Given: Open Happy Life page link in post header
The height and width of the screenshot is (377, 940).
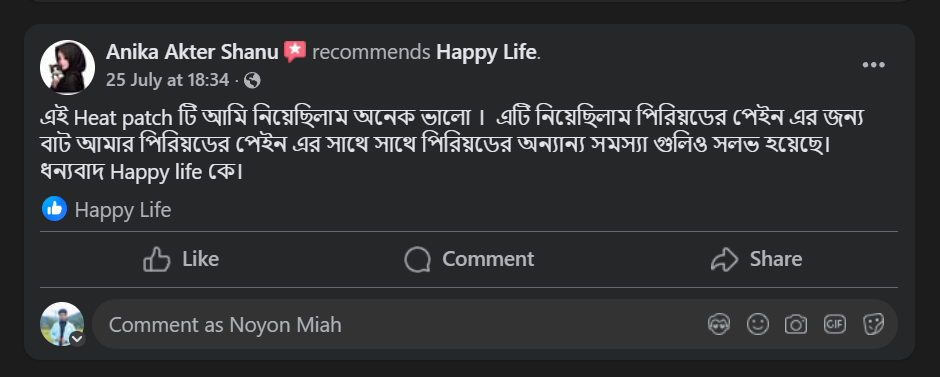Looking at the screenshot, I should pyautogui.click(x=486, y=52).
